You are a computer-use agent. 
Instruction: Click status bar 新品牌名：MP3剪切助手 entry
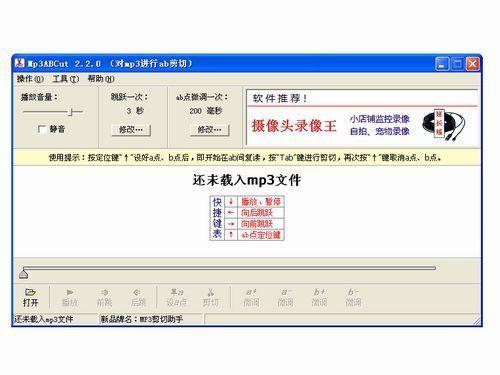[x=142, y=319]
